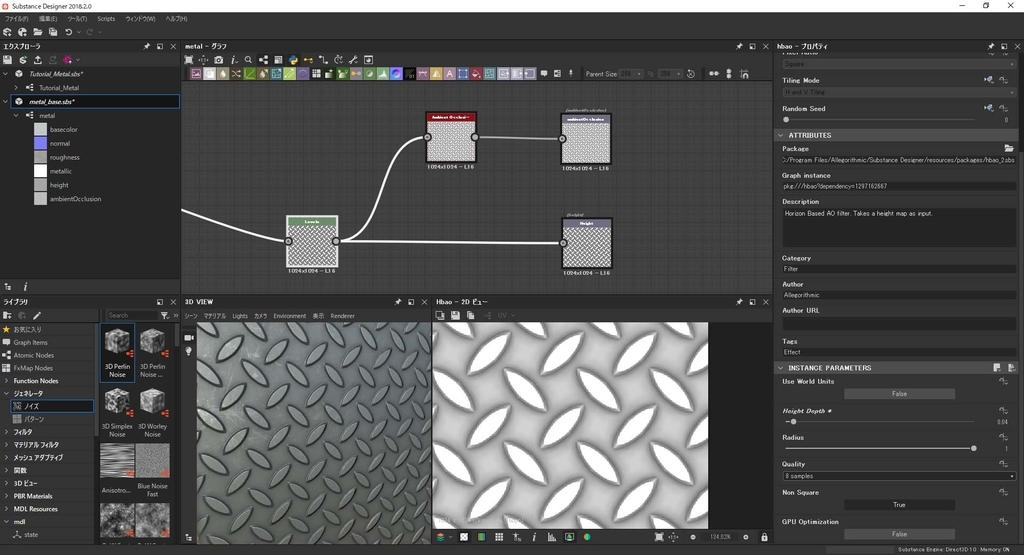Screen dimensions: 1024x555
Task: Pin the hbao Properties panel
Action: 991,46
